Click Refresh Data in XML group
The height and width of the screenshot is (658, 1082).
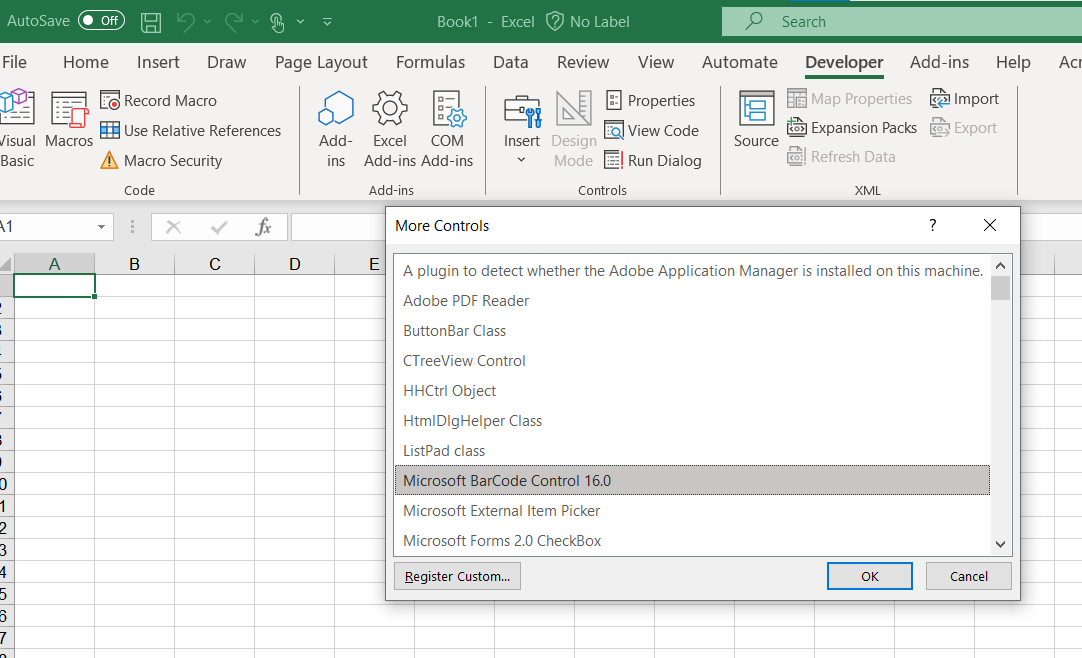point(841,157)
